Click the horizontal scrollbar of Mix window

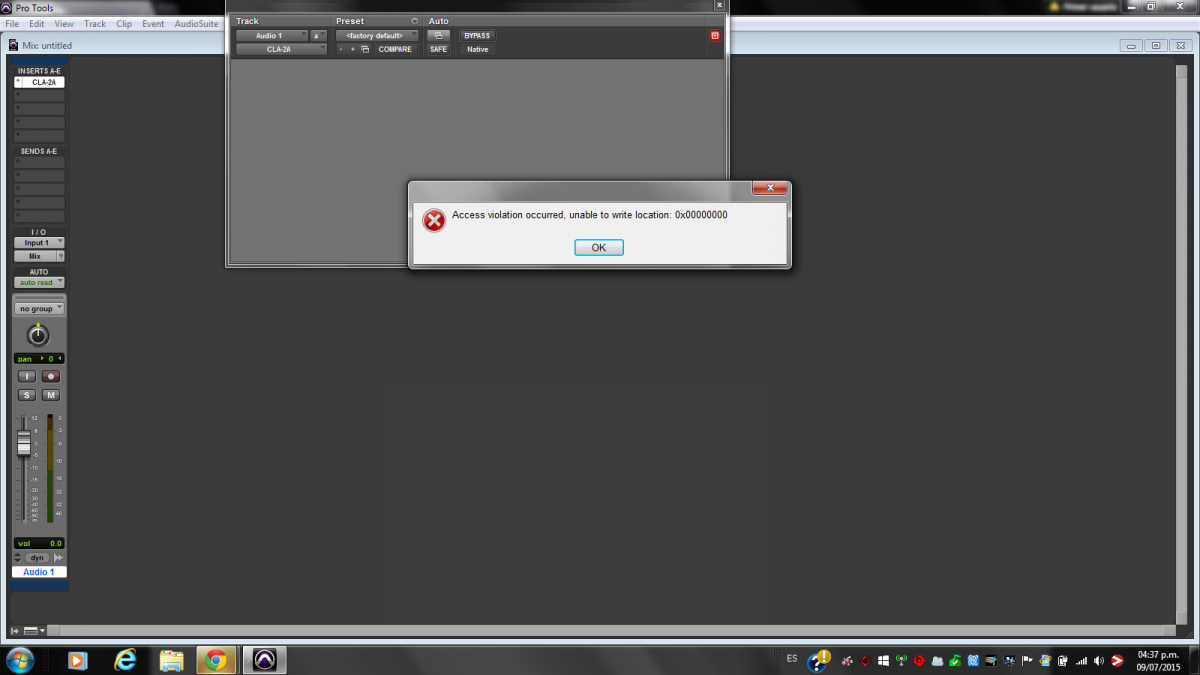(610, 631)
